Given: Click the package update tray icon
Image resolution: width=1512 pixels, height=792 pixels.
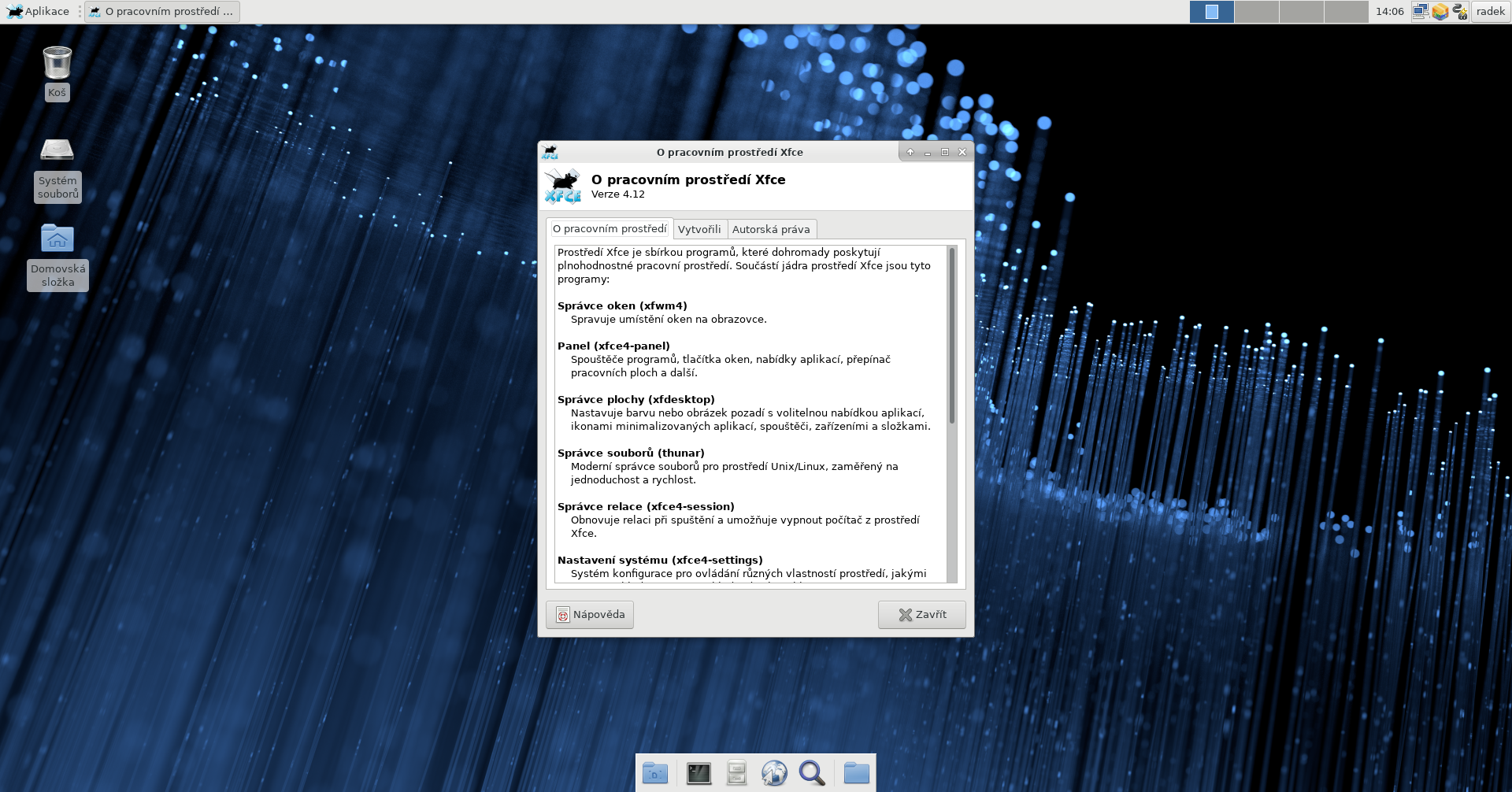Looking at the screenshot, I should tap(1440, 11).
